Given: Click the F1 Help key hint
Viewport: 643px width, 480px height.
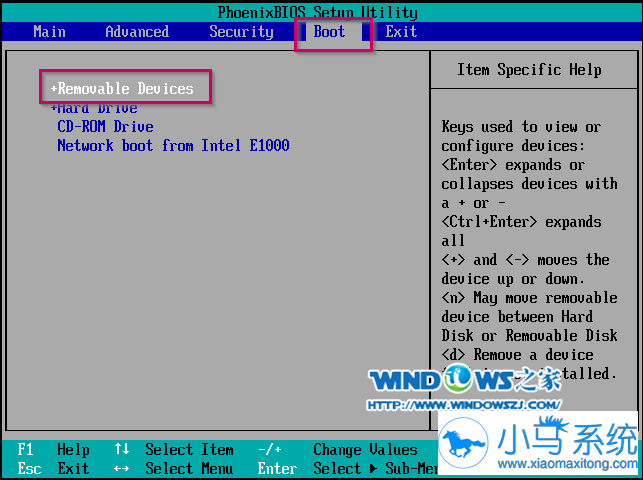Looking at the screenshot, I should pyautogui.click(x=53, y=449).
